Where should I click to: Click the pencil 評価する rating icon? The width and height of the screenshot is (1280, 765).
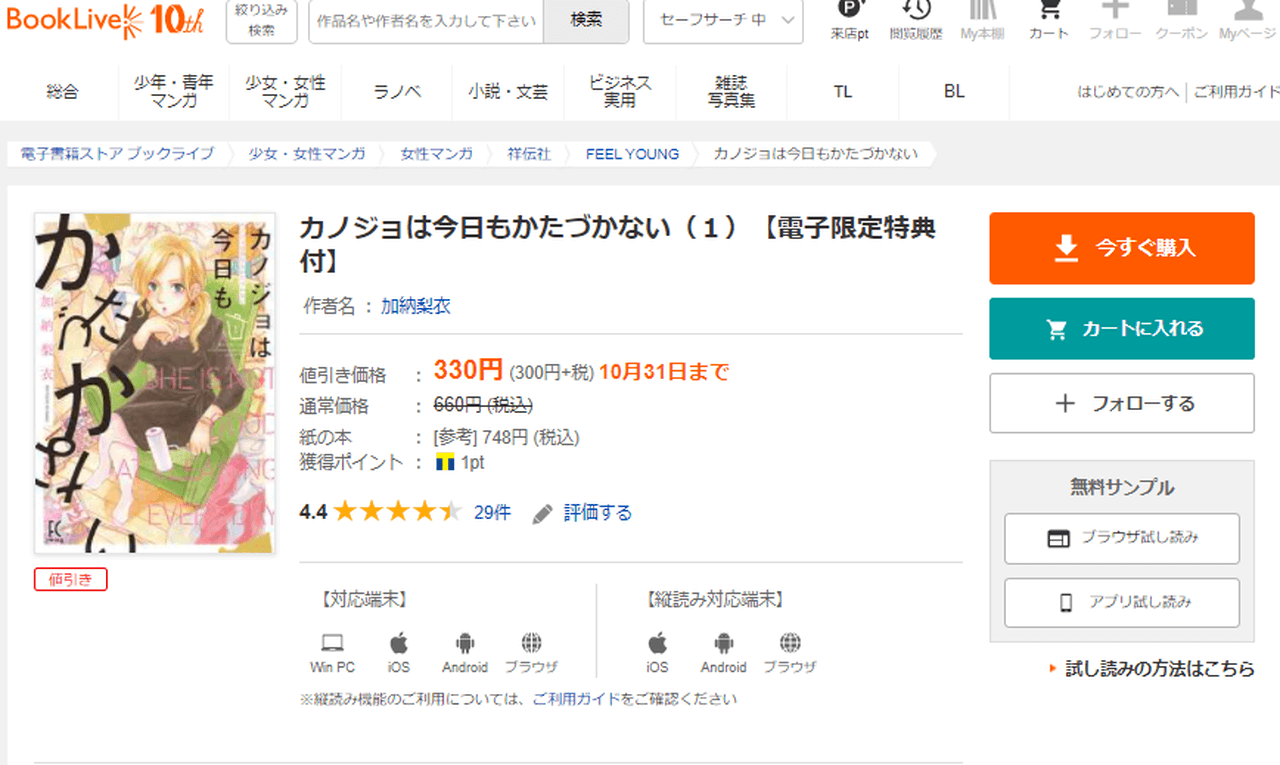[543, 513]
